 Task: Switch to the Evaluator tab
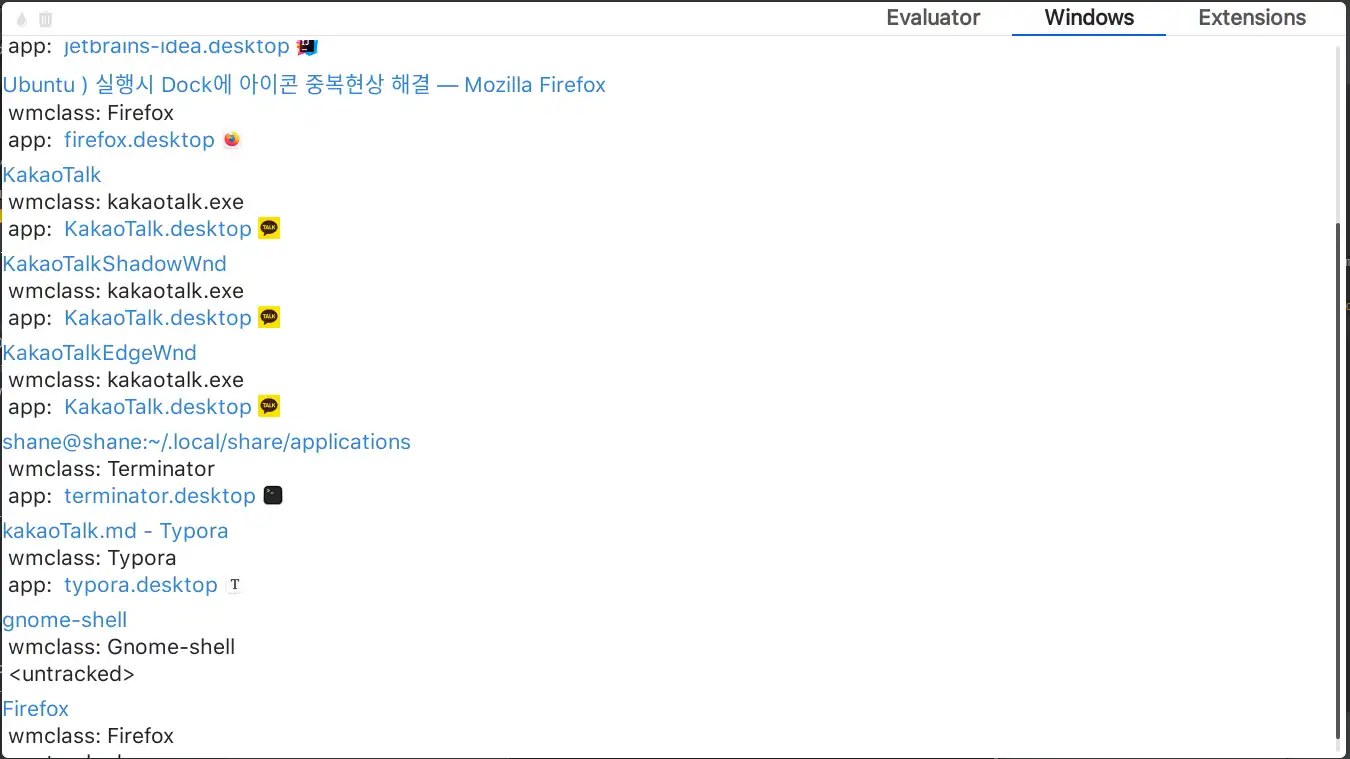[933, 18]
